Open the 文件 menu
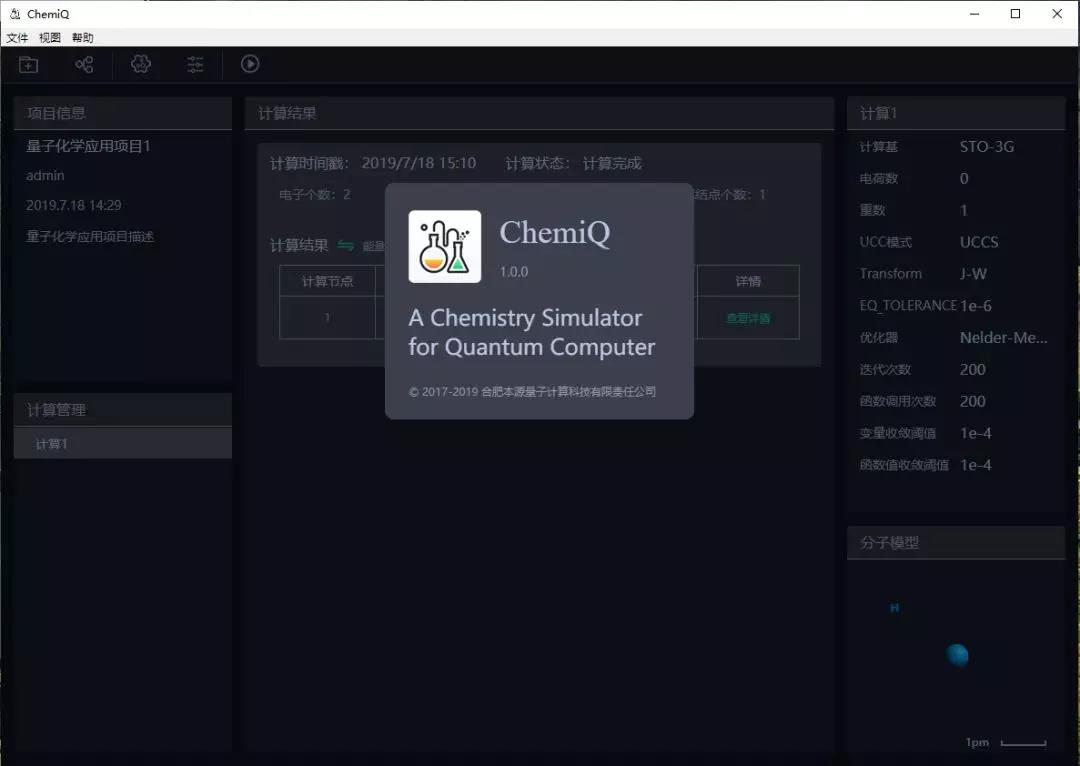Image resolution: width=1080 pixels, height=766 pixels. tap(17, 37)
